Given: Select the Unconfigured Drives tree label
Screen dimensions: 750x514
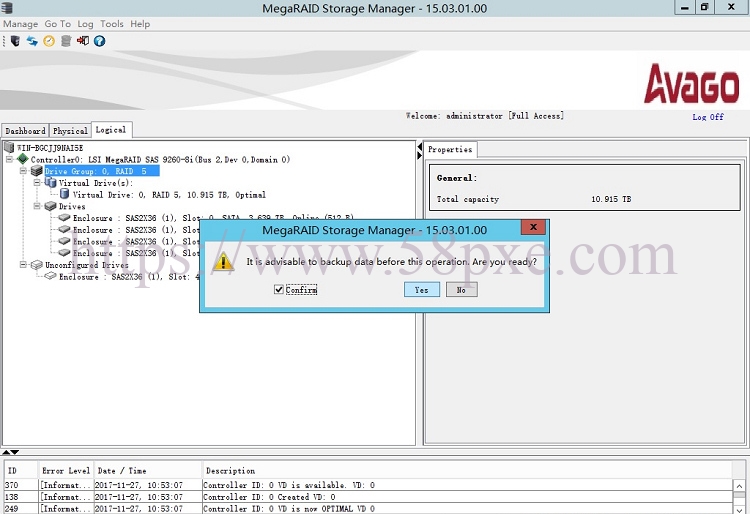Looking at the screenshot, I should [87, 265].
